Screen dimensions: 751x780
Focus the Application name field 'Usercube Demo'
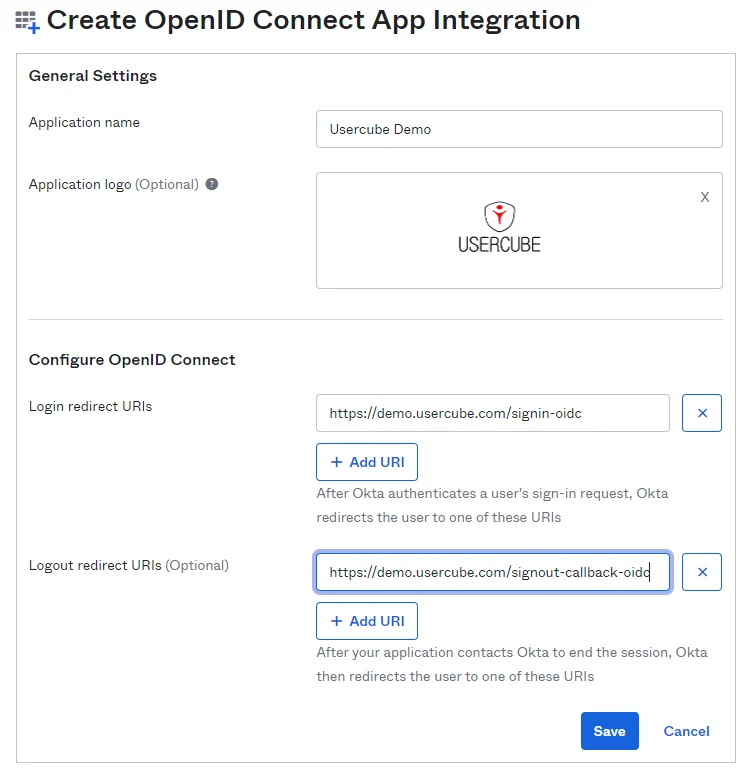pyautogui.click(x=519, y=129)
